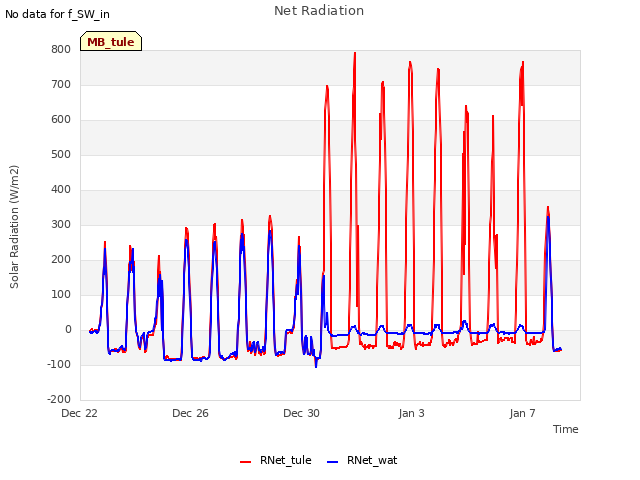Click the MB_tule label box
This screenshot has width=640, height=480.
(x=111, y=41)
